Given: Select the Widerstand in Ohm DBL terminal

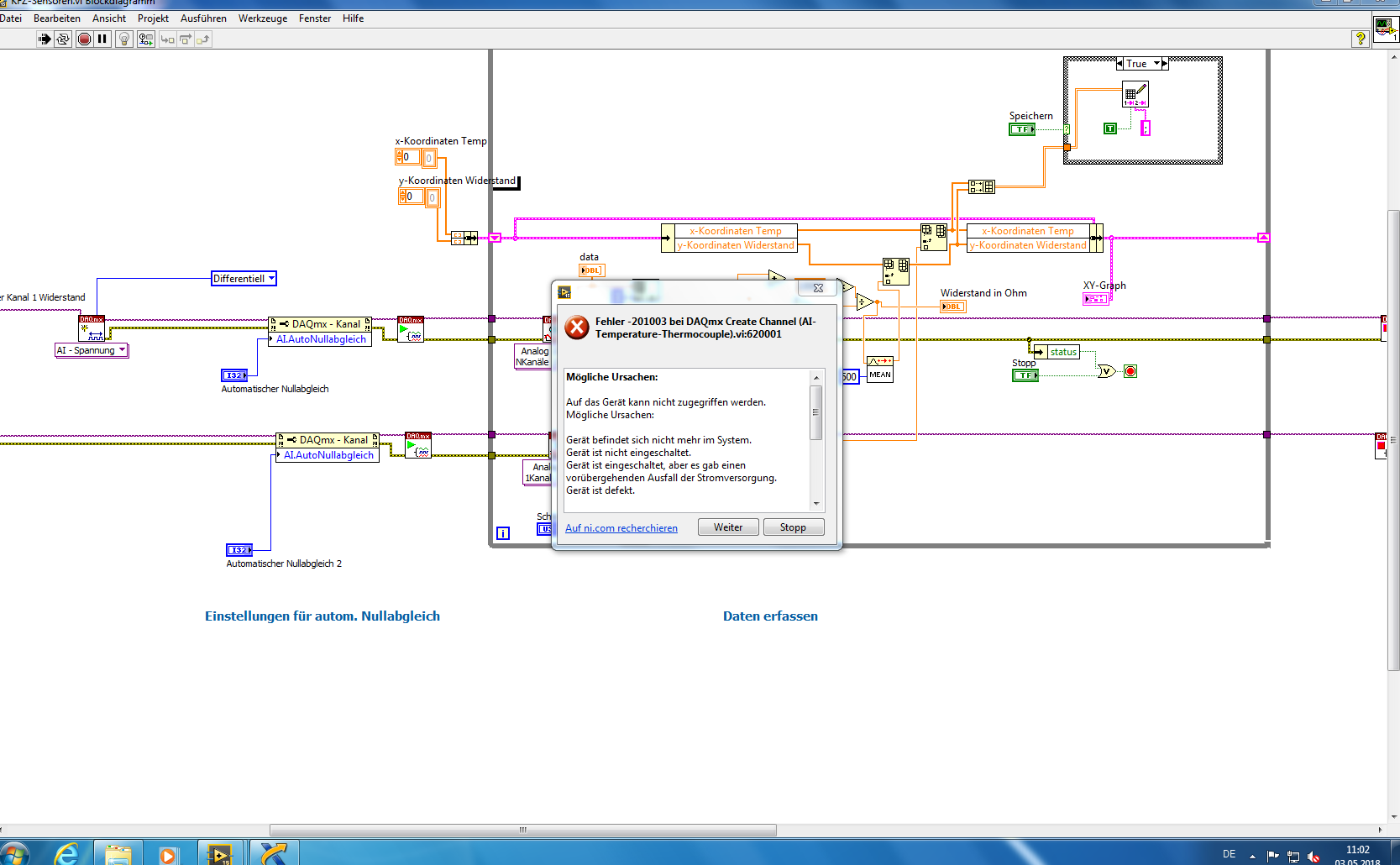Looking at the screenshot, I should coord(953,307).
